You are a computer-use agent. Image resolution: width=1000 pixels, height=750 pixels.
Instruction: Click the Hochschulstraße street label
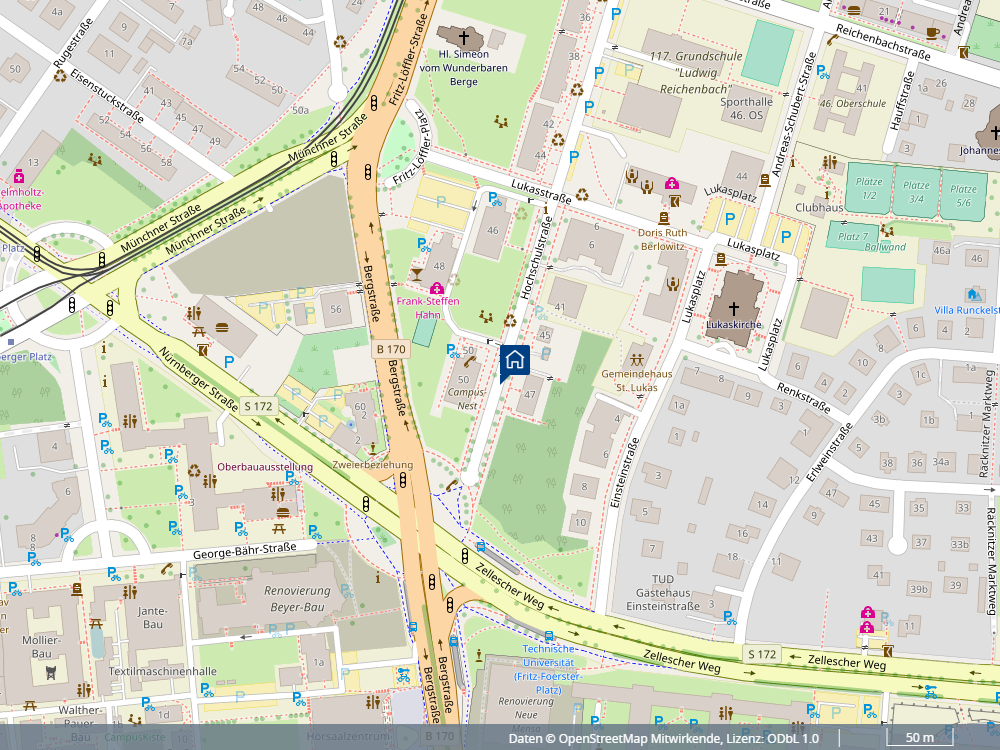535,258
